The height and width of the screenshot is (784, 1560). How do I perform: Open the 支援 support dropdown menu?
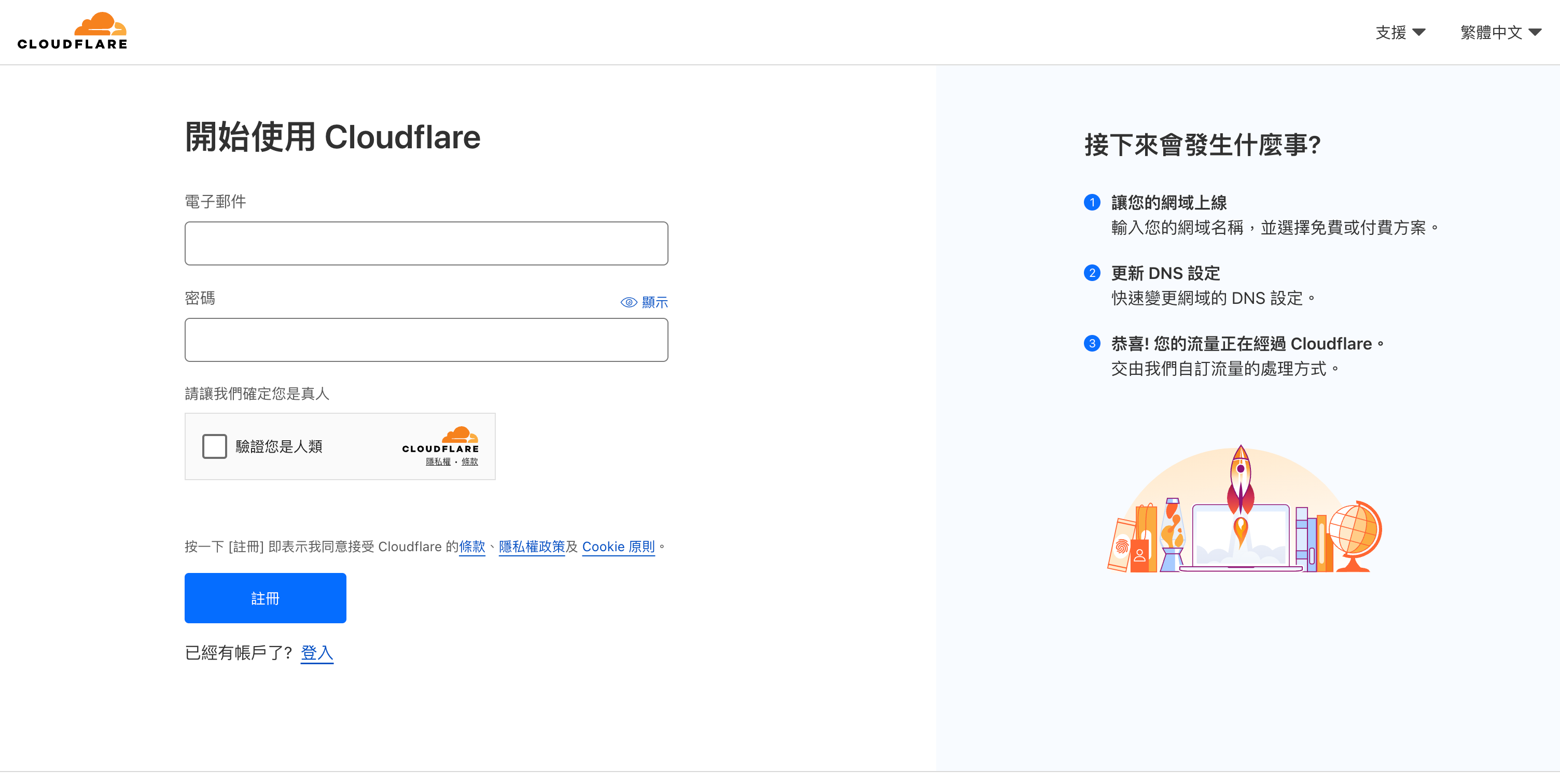1400,32
